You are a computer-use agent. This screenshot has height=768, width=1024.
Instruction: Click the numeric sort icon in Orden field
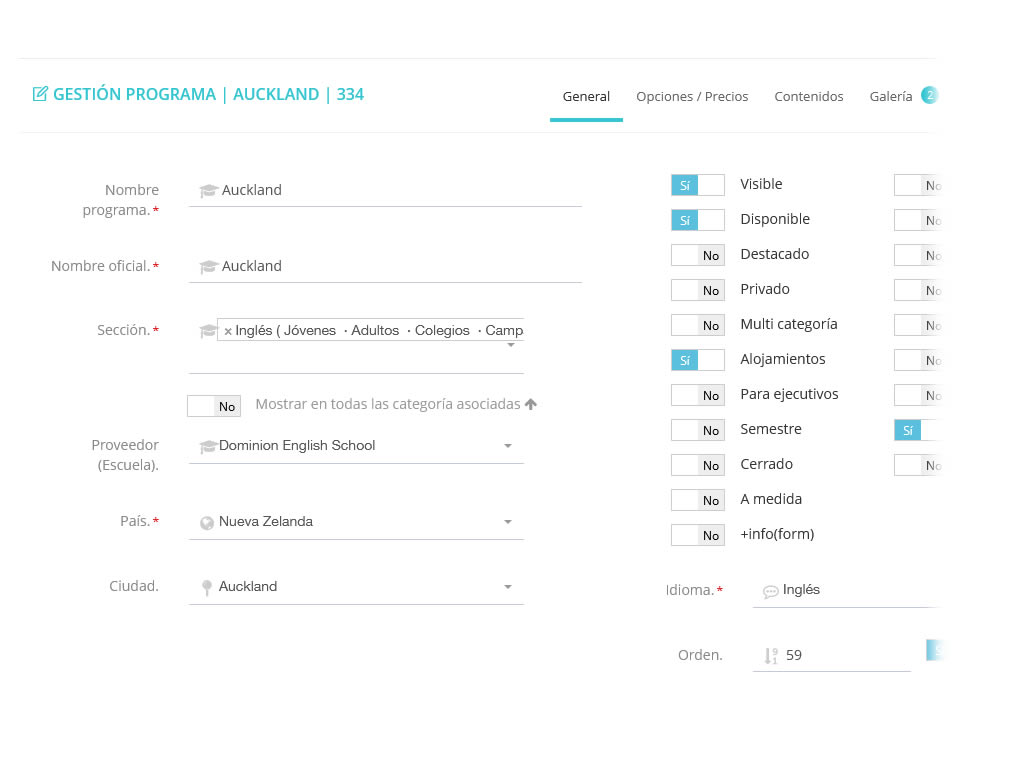coord(770,656)
